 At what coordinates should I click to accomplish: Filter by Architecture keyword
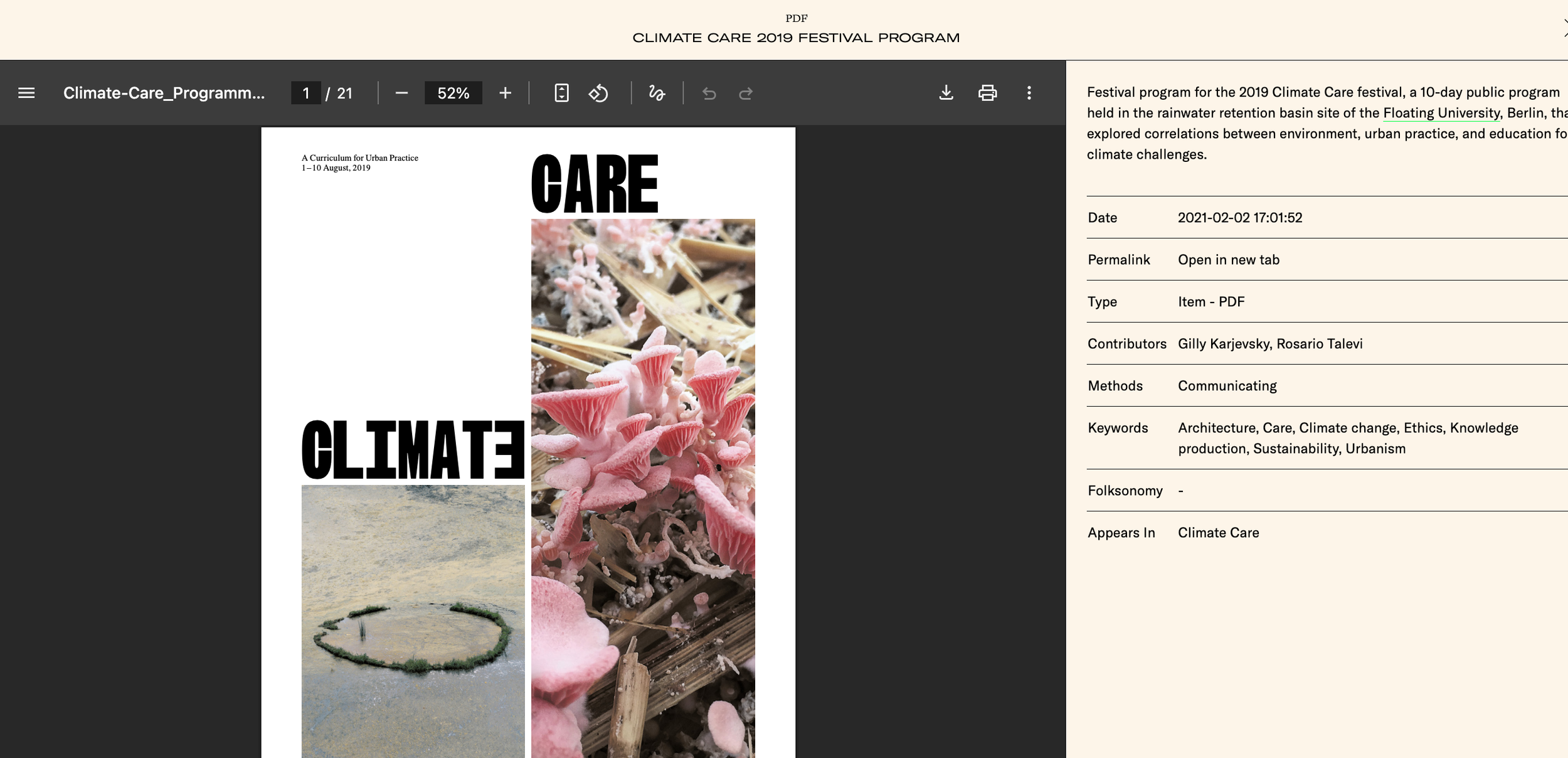[x=1217, y=428]
